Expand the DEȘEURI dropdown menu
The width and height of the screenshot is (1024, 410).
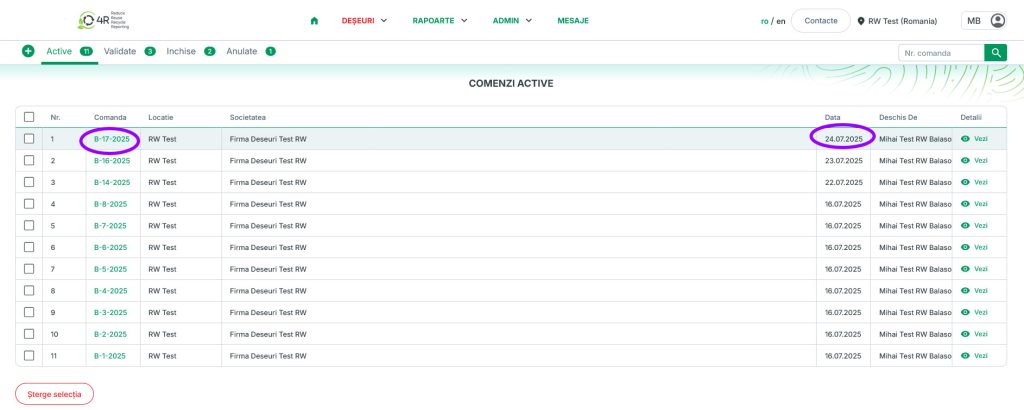click(x=364, y=21)
